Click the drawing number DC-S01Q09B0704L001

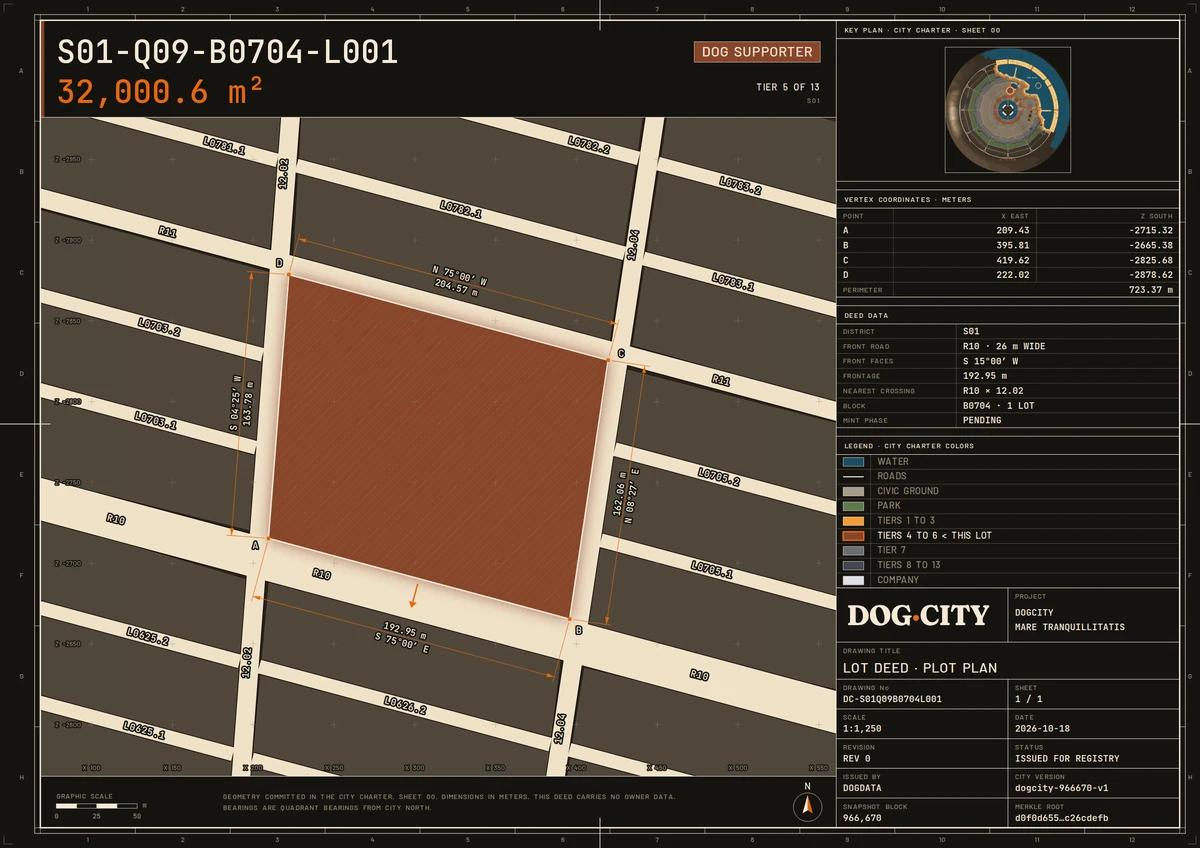pos(893,699)
